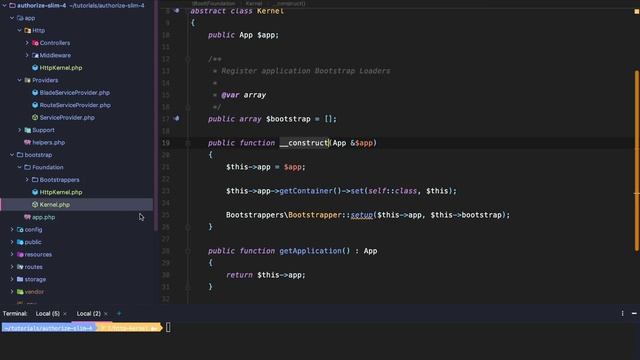Image resolution: width=640 pixels, height=360 pixels.
Task: Click the getContainer method call
Action: click(x=306, y=191)
